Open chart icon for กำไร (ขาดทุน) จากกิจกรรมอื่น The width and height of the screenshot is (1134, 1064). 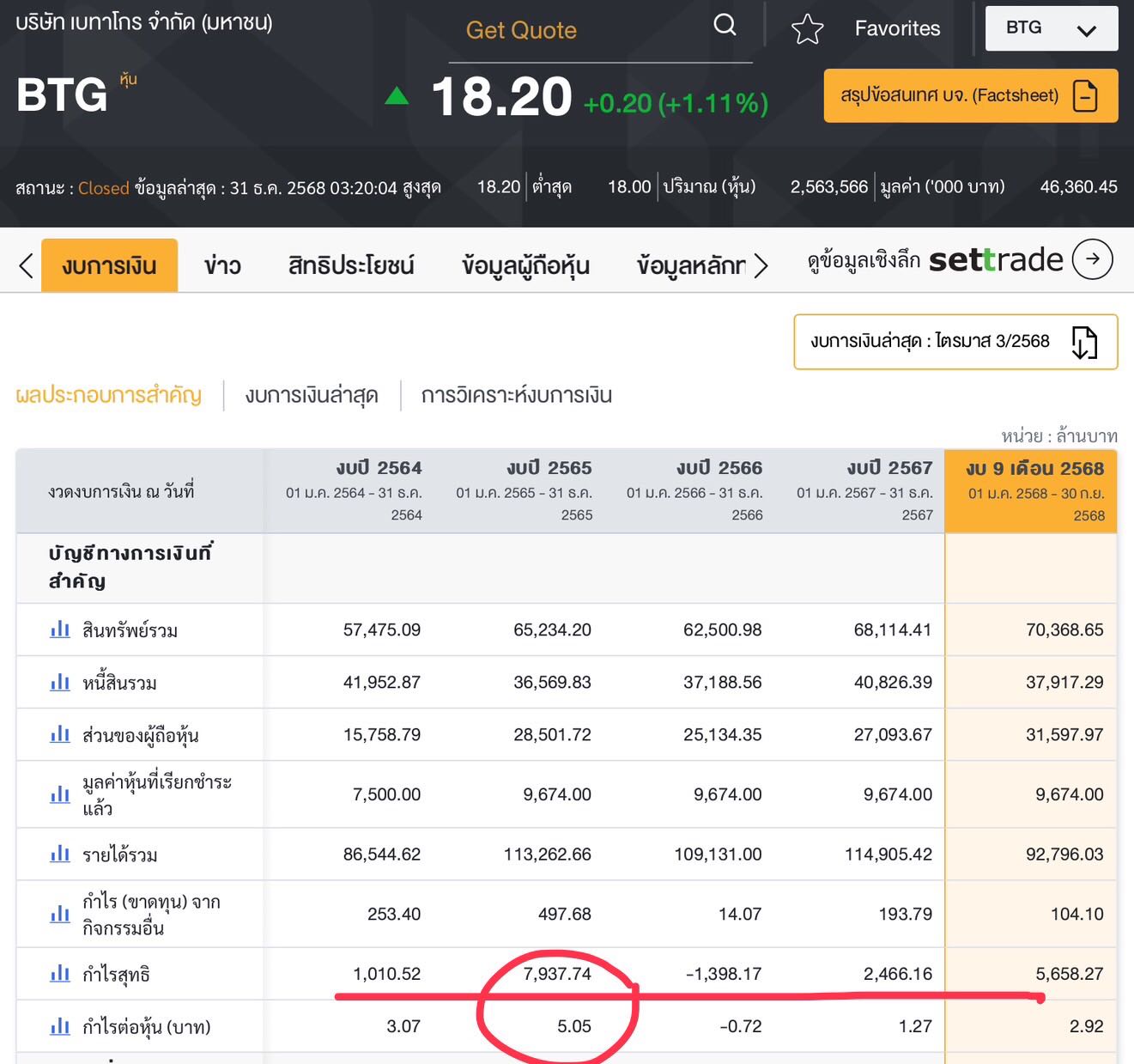pyautogui.click(x=60, y=914)
